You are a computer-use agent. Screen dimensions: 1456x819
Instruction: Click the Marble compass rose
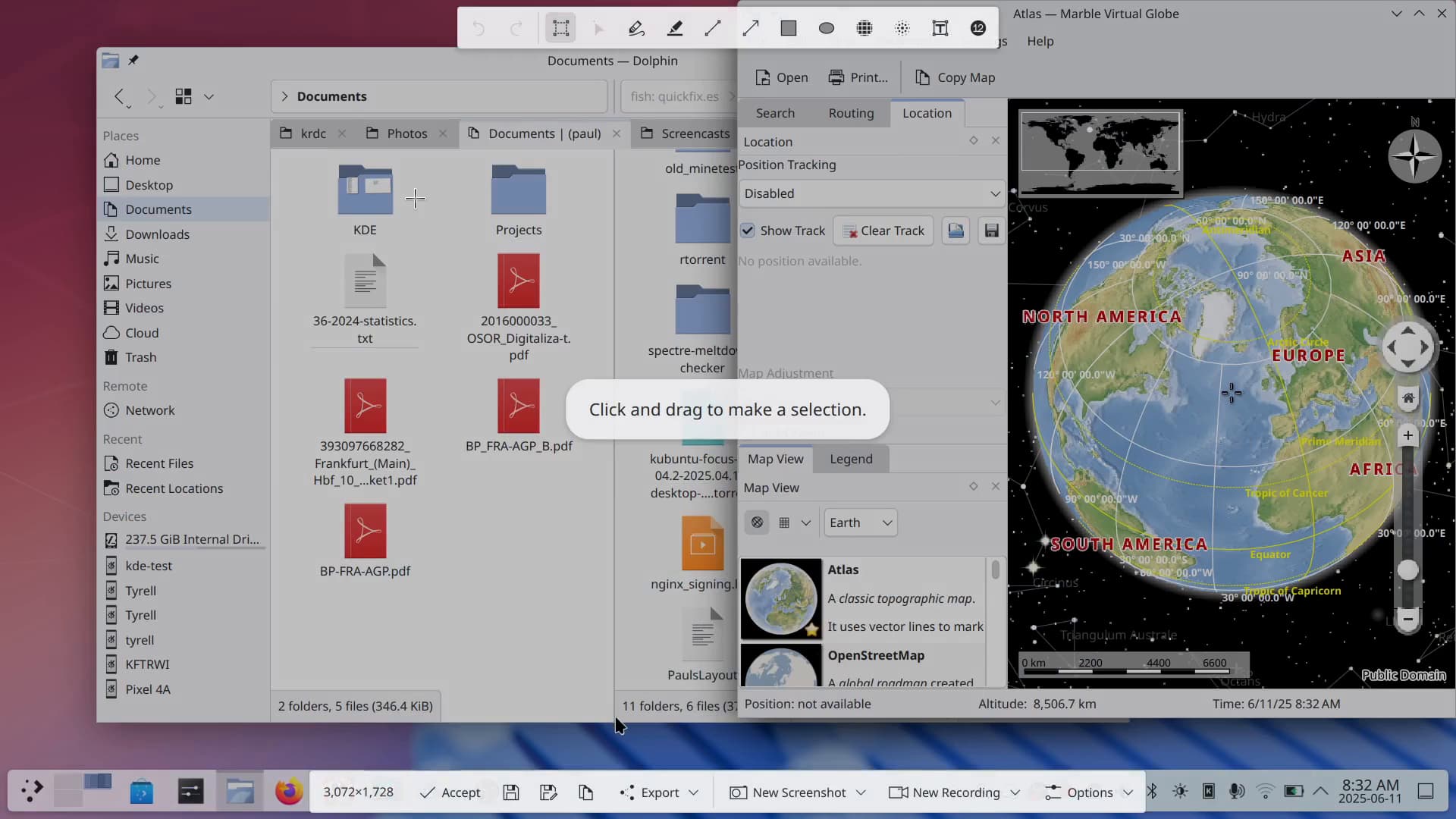[1414, 156]
